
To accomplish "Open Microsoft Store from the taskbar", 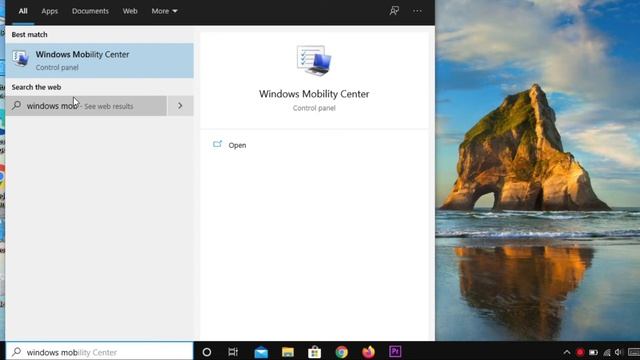I will pos(314,352).
